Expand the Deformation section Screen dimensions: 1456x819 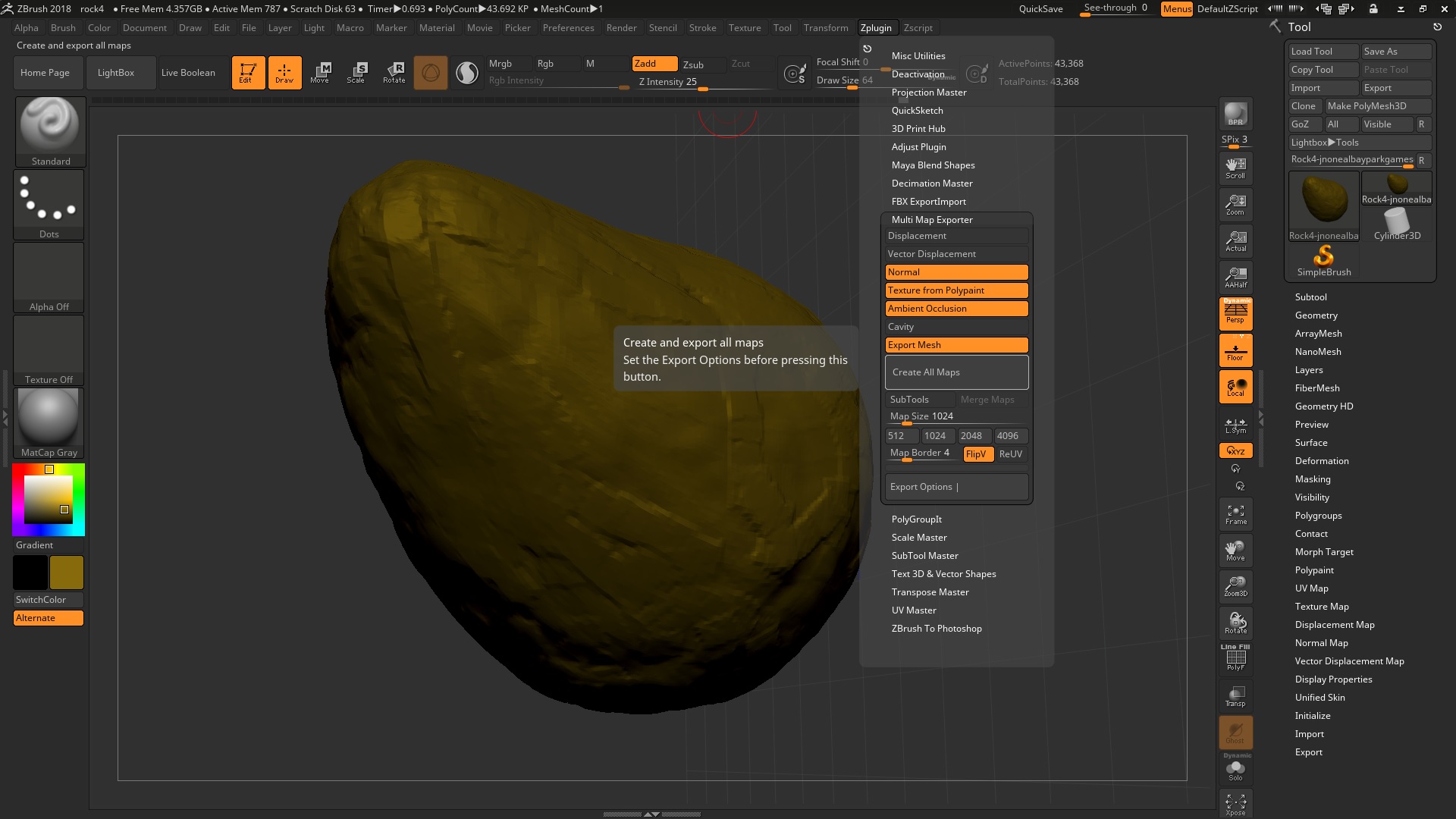[x=1322, y=461]
